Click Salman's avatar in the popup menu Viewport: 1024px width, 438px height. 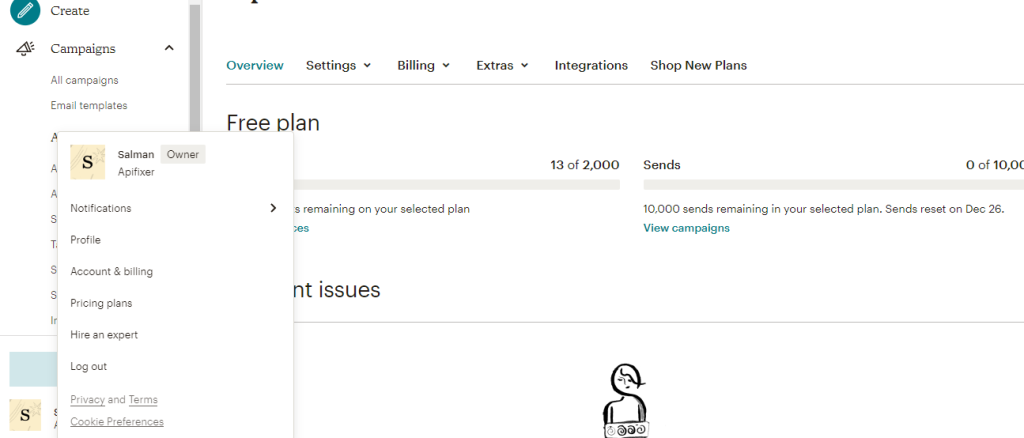87,161
